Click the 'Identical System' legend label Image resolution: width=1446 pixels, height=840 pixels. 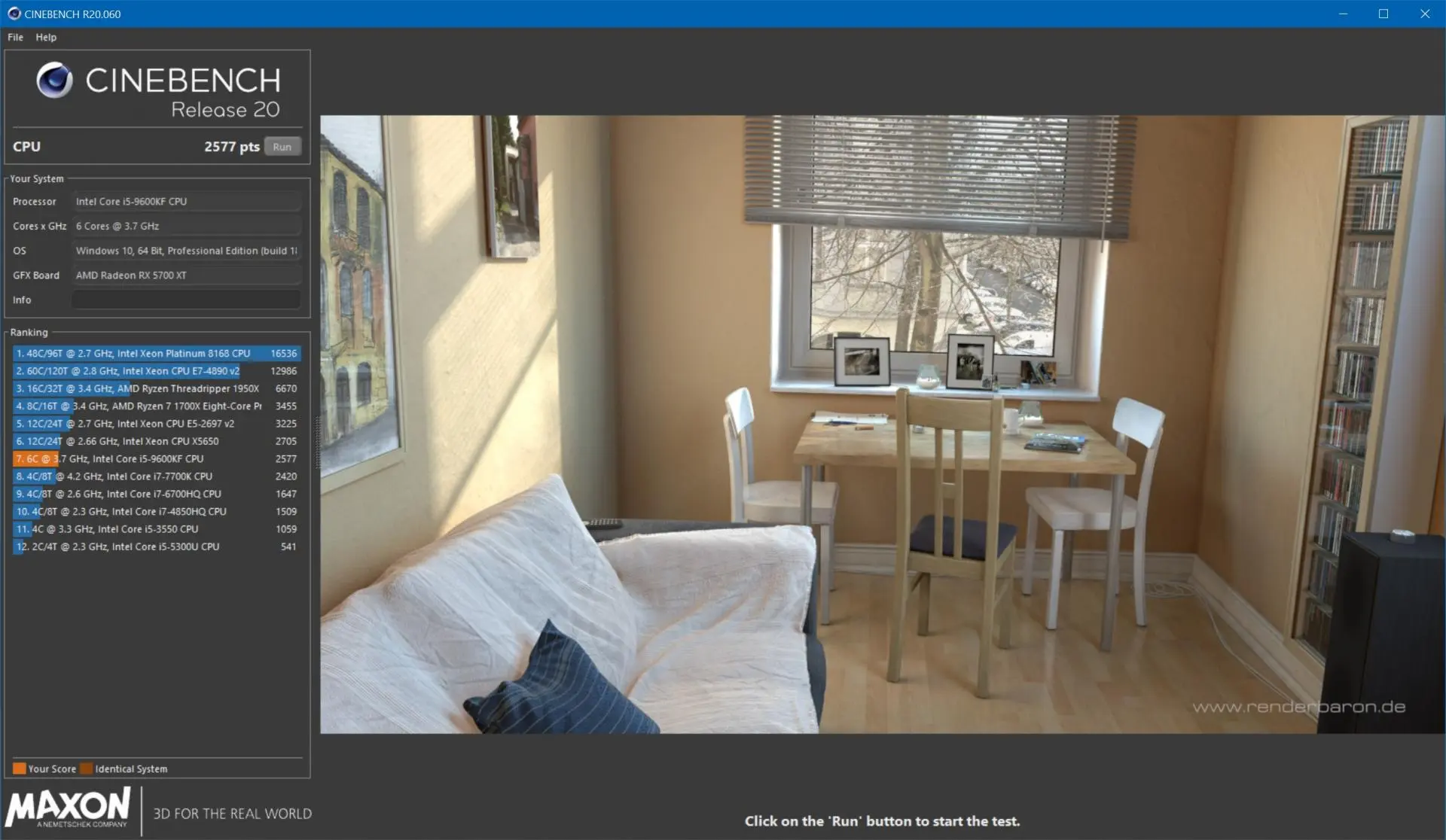[x=131, y=768]
